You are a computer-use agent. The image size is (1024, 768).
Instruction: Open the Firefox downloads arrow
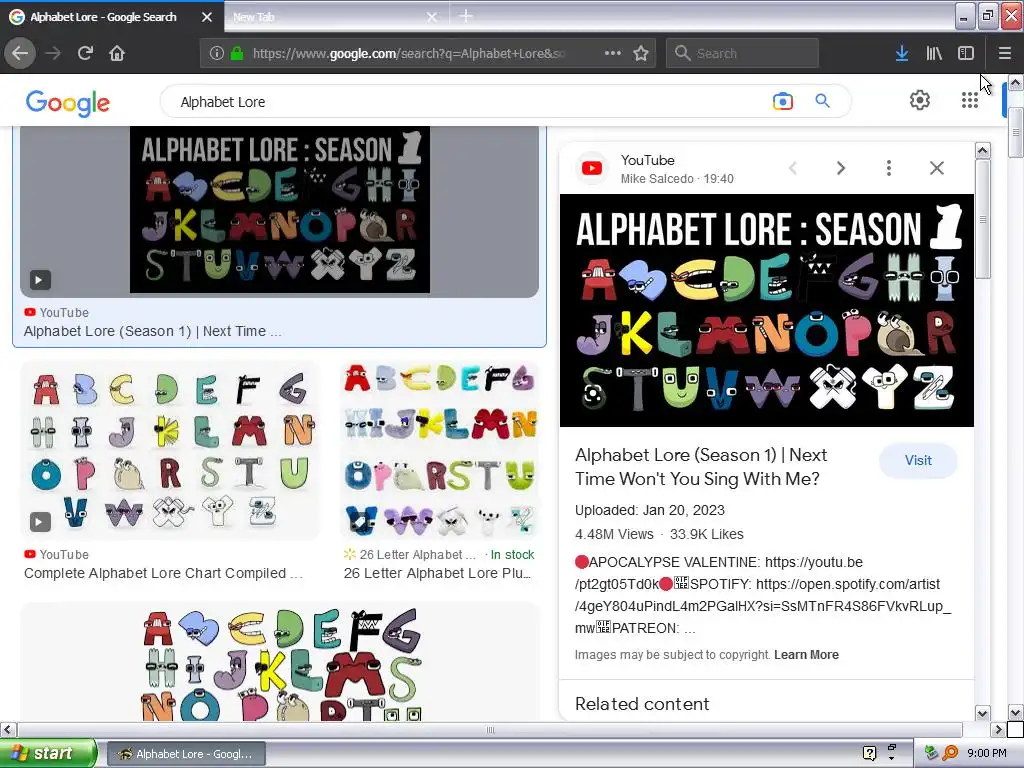click(x=902, y=53)
